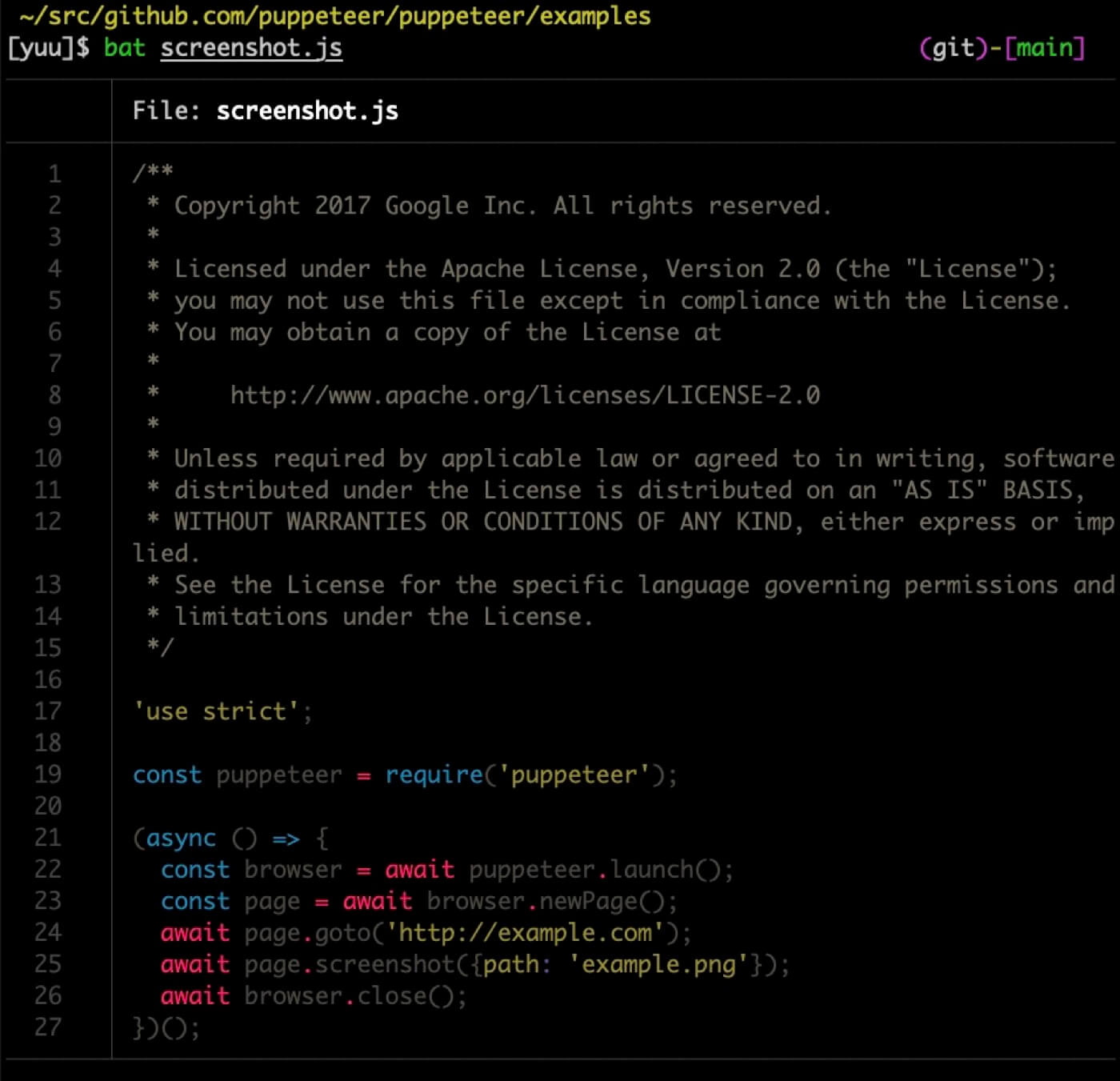
Task: Click the 'use strict' string on line 17
Action: pos(216,711)
